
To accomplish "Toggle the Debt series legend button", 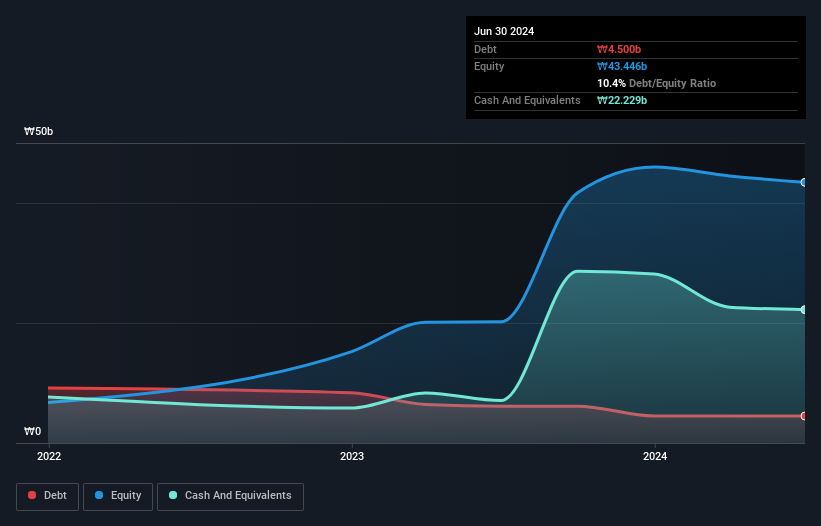I will tap(48, 496).
